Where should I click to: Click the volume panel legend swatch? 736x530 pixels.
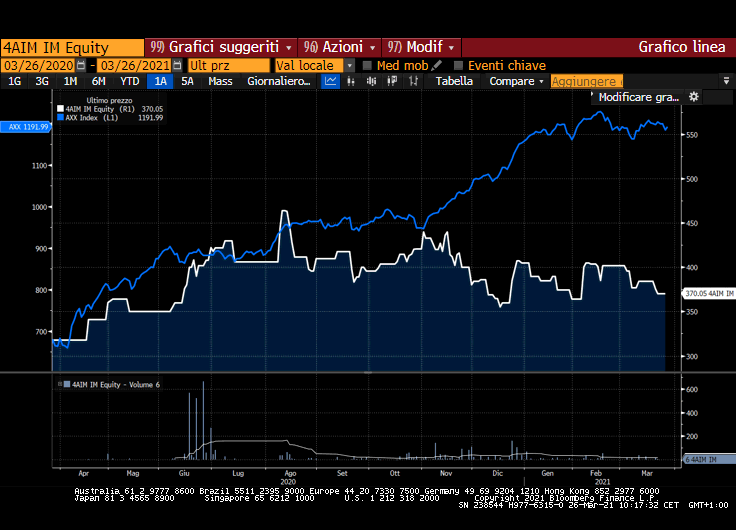(x=67, y=384)
